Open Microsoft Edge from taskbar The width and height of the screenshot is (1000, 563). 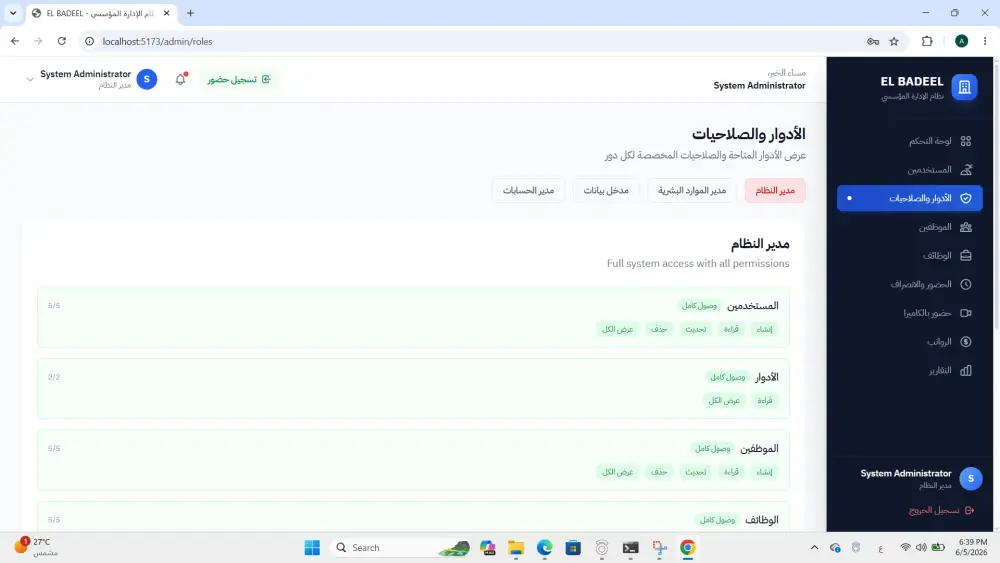pyautogui.click(x=544, y=548)
